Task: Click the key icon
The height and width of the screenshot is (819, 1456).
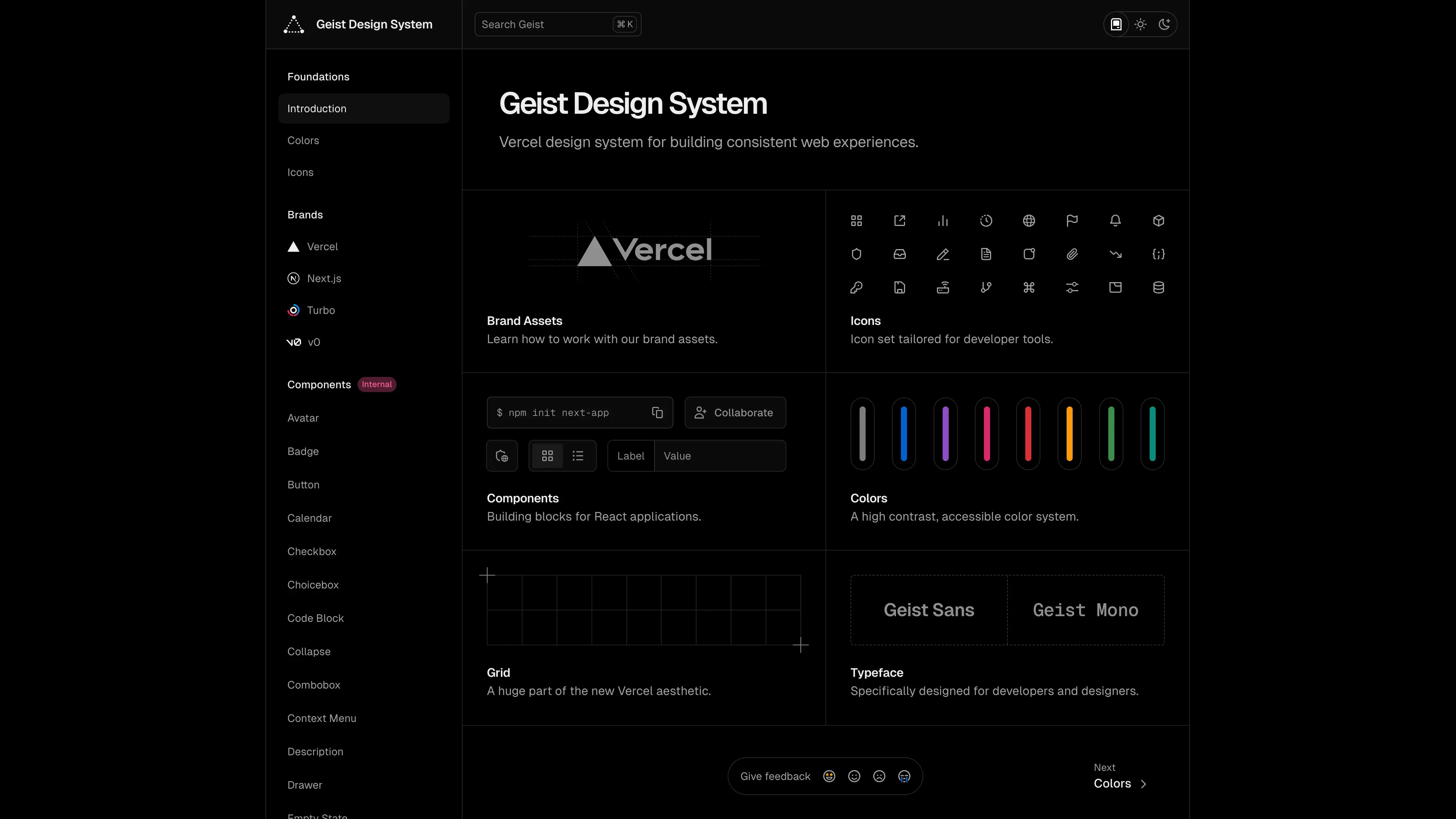Action: coord(856,287)
